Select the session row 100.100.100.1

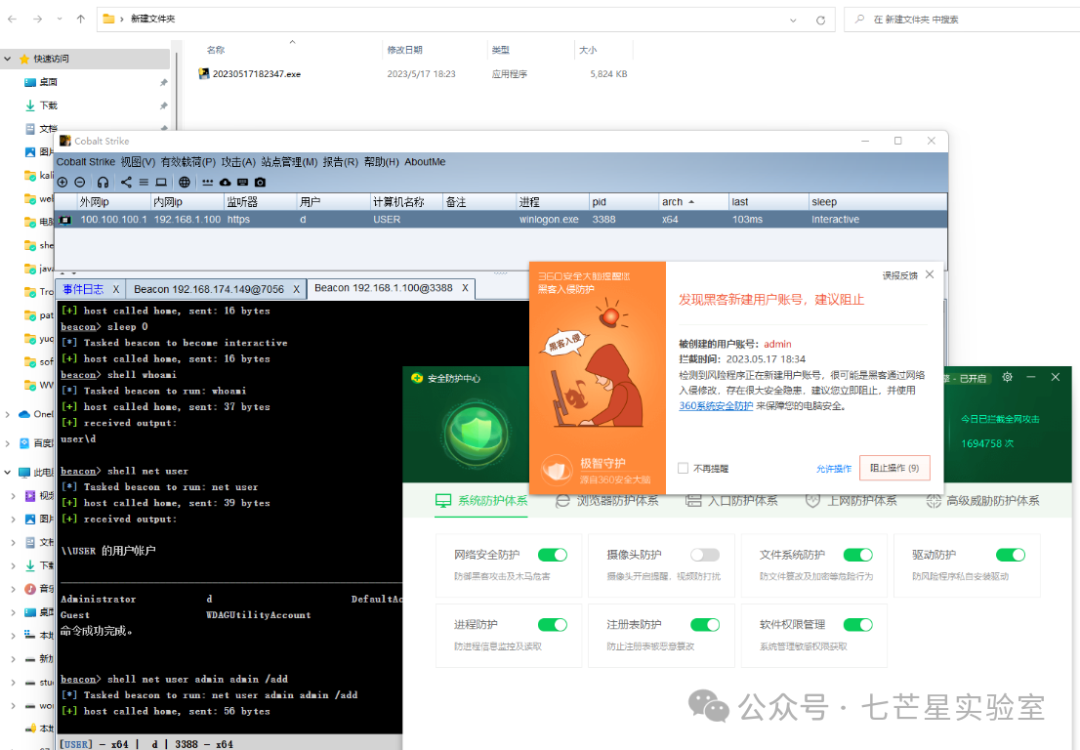(501, 220)
